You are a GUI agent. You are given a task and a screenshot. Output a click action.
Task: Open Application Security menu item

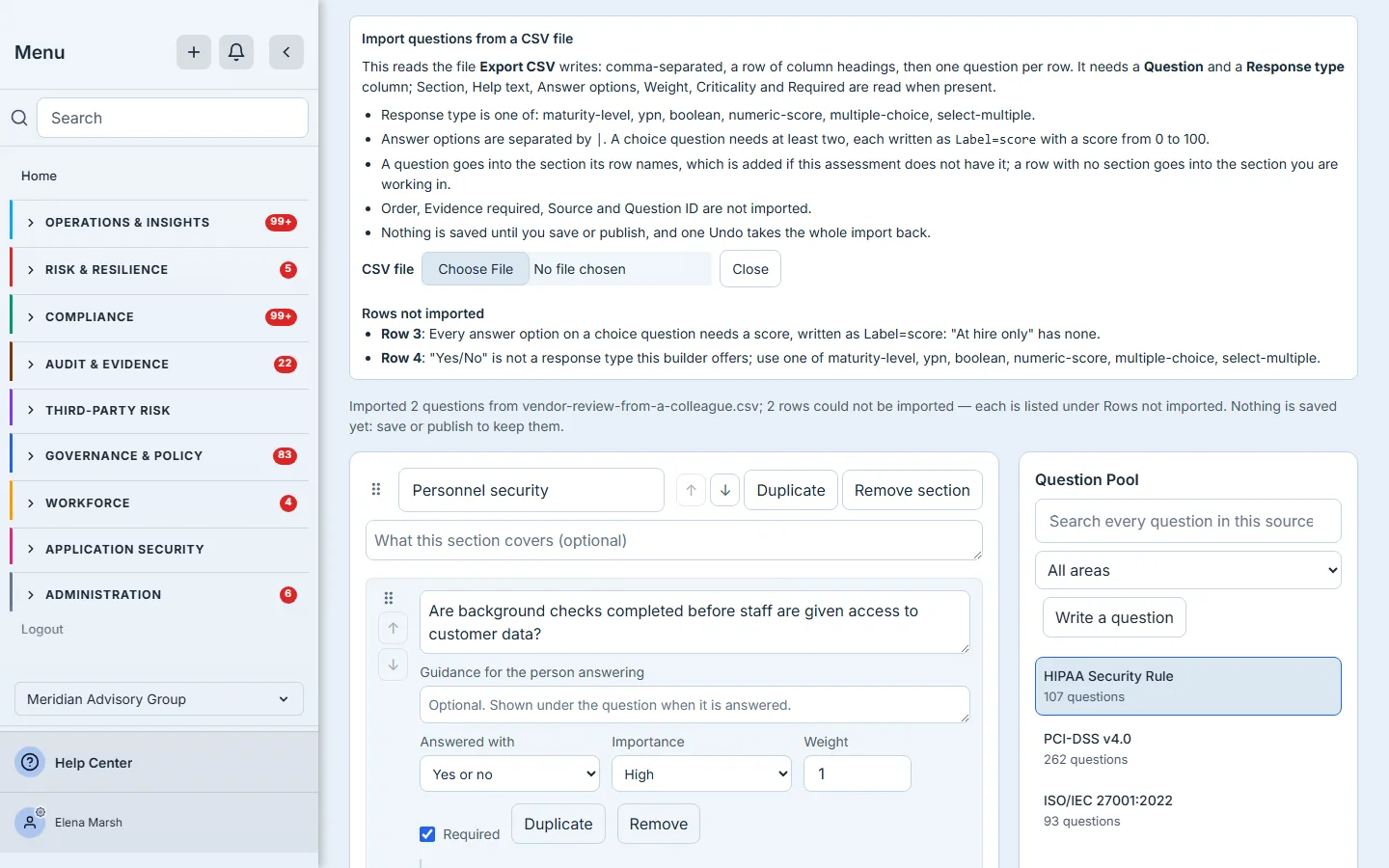pos(159,550)
